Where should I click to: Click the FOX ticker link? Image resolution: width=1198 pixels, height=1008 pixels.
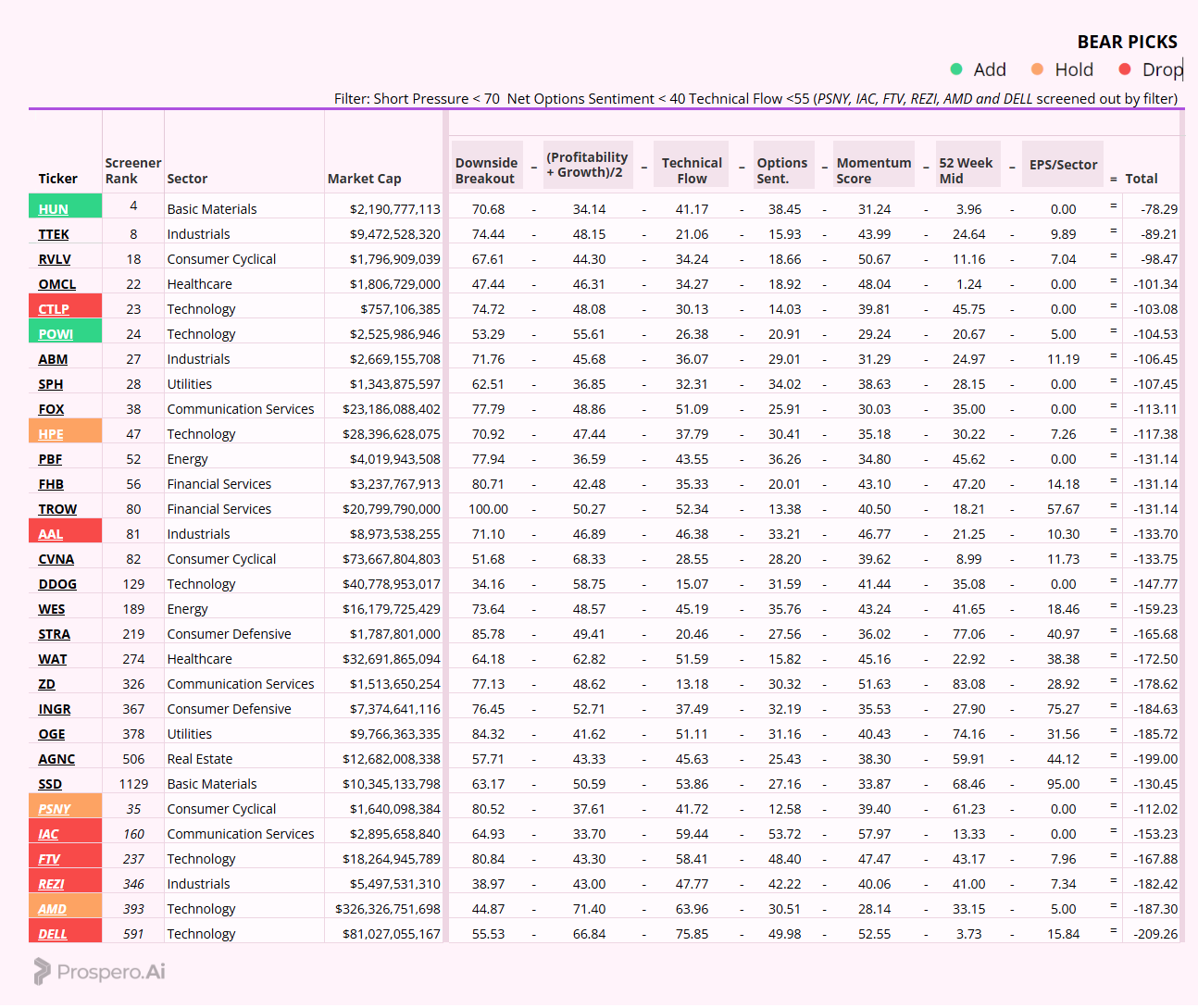point(52,409)
